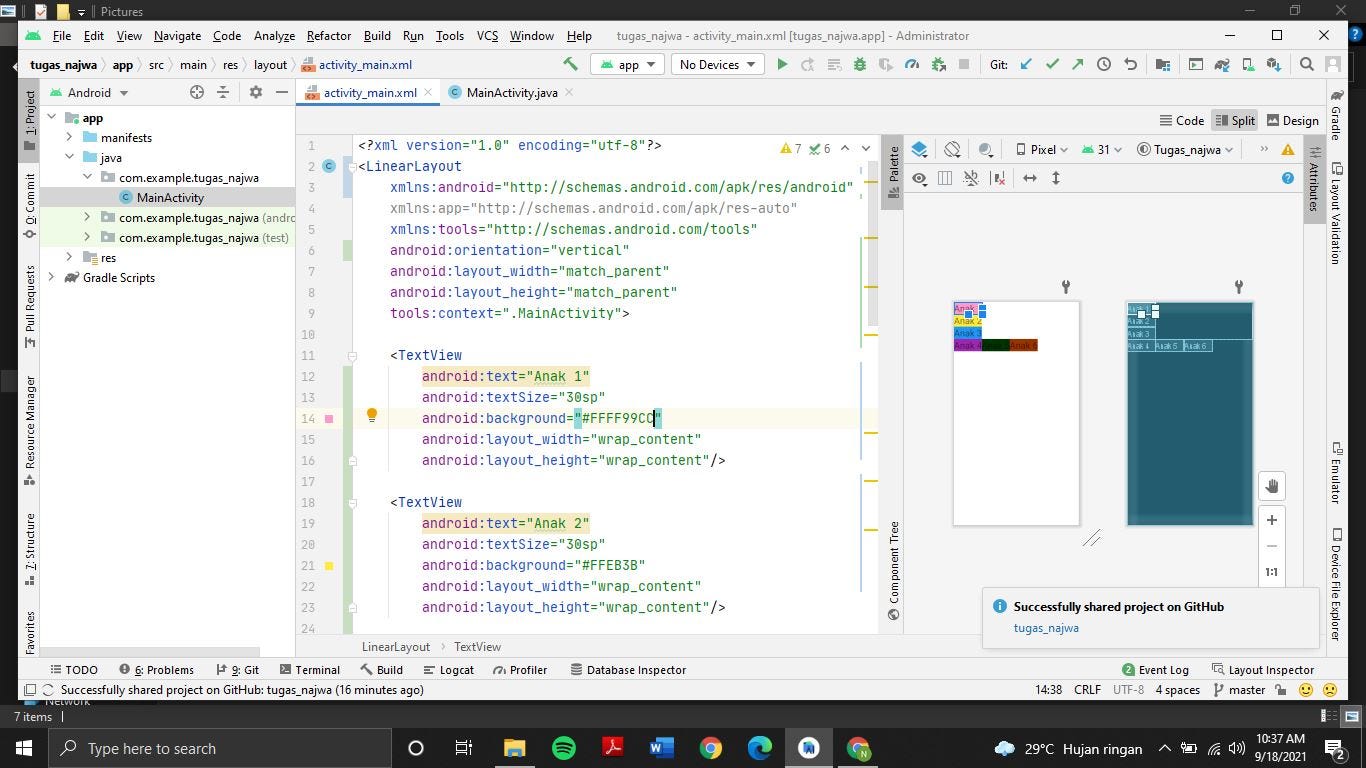Expand the Gradle Scripts node
The height and width of the screenshot is (768, 1366).
tap(51, 277)
